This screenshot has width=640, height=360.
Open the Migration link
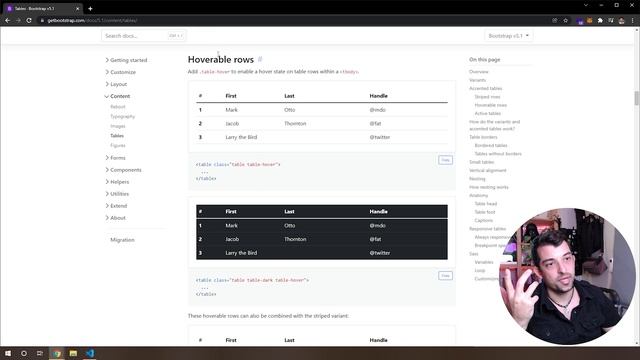(122, 240)
